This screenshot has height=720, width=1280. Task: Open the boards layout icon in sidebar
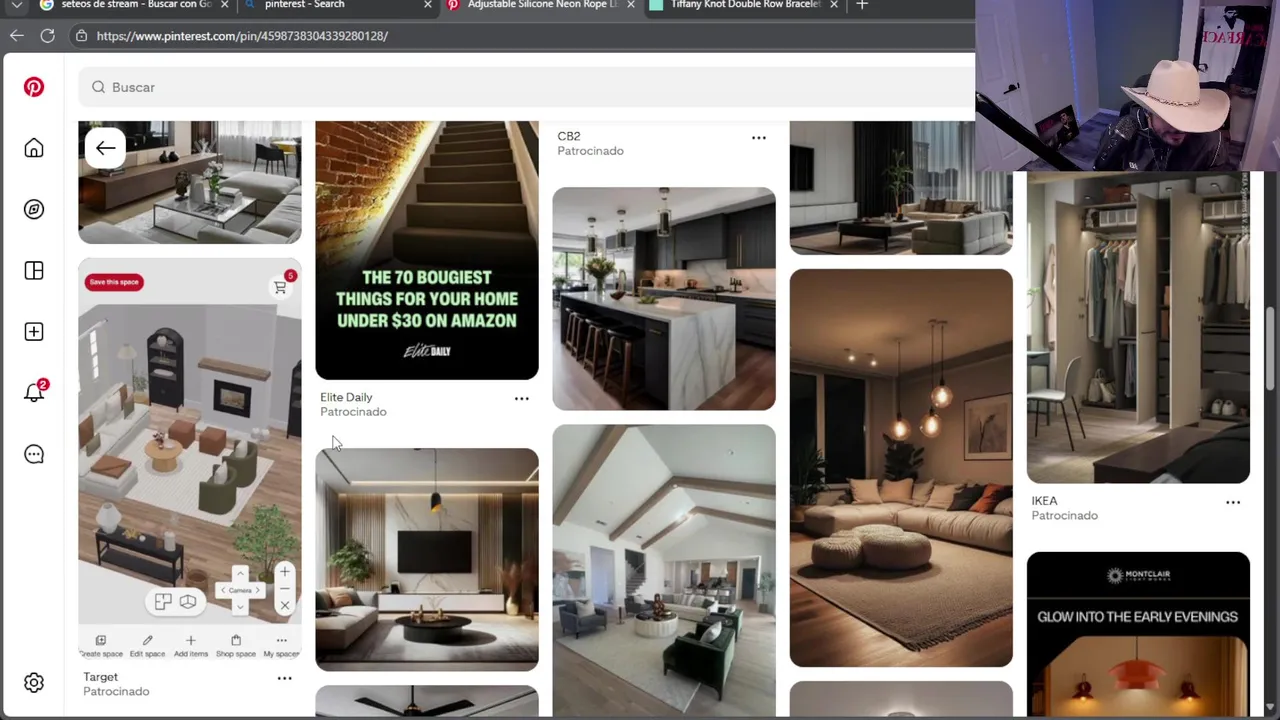click(x=34, y=271)
